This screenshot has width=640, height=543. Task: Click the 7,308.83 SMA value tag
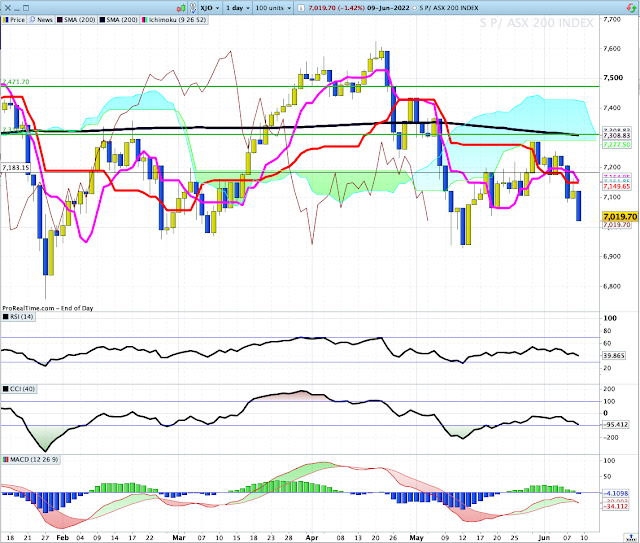pos(617,136)
